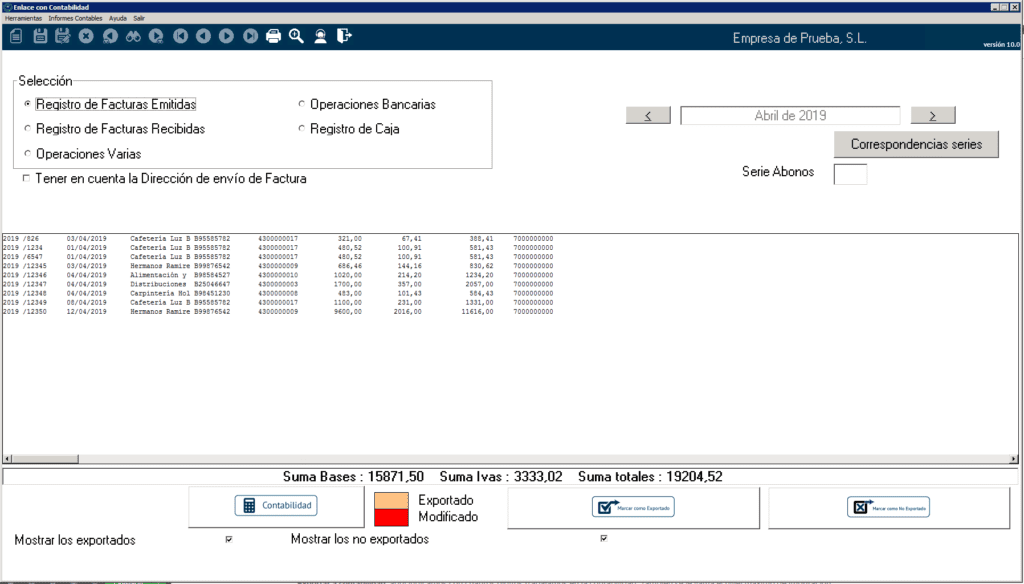Click the save diskette icon in toolbar
The image size is (1024, 584).
[x=40, y=36]
